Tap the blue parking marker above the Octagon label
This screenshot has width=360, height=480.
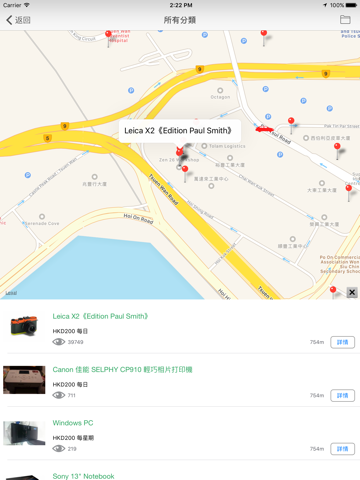(205, 35)
